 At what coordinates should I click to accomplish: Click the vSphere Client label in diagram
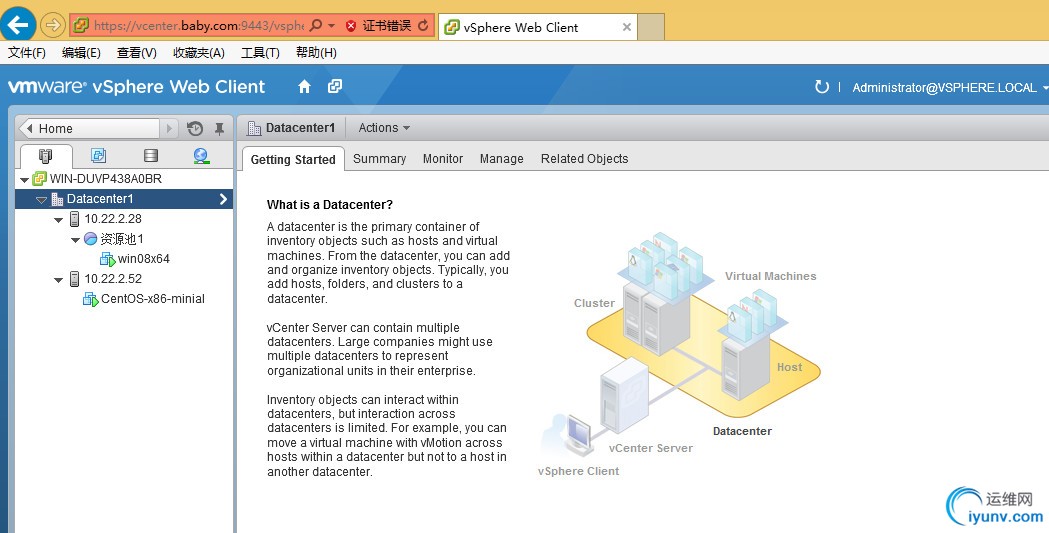pos(579,471)
